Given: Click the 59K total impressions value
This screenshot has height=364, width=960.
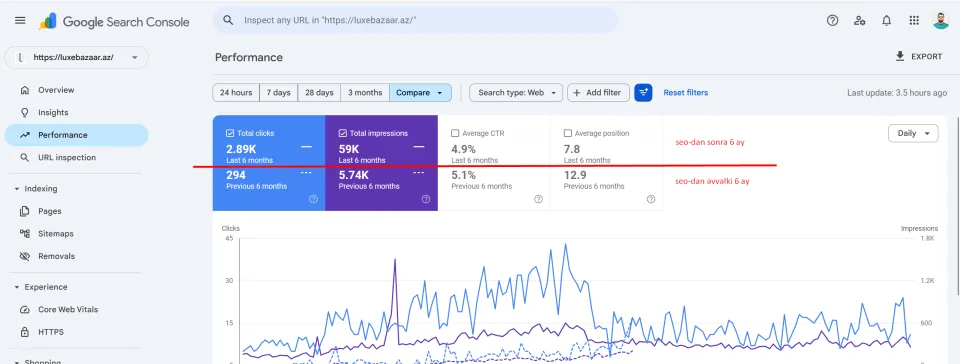Looking at the screenshot, I should pos(349,149).
